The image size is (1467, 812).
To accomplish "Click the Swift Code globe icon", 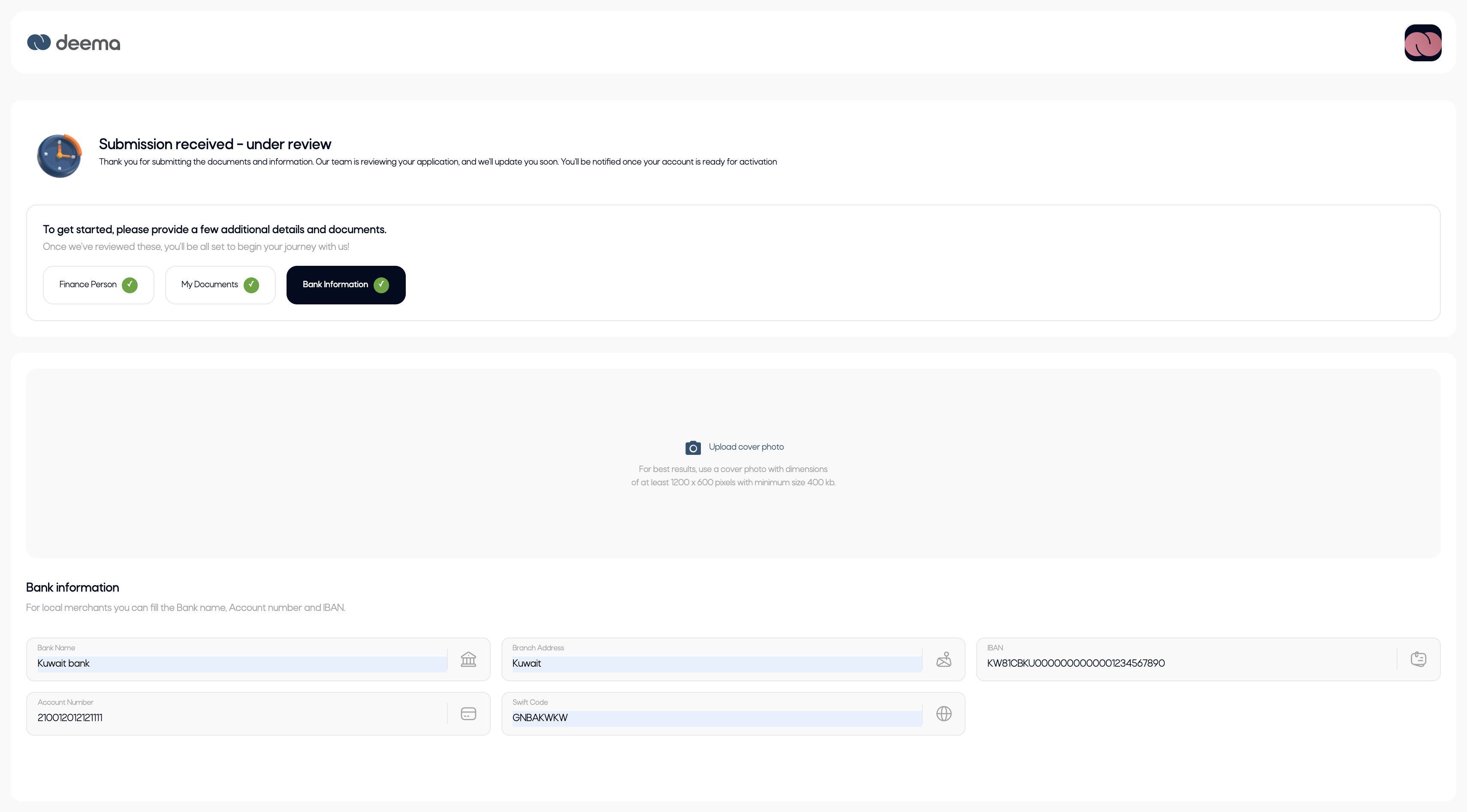I will (944, 713).
